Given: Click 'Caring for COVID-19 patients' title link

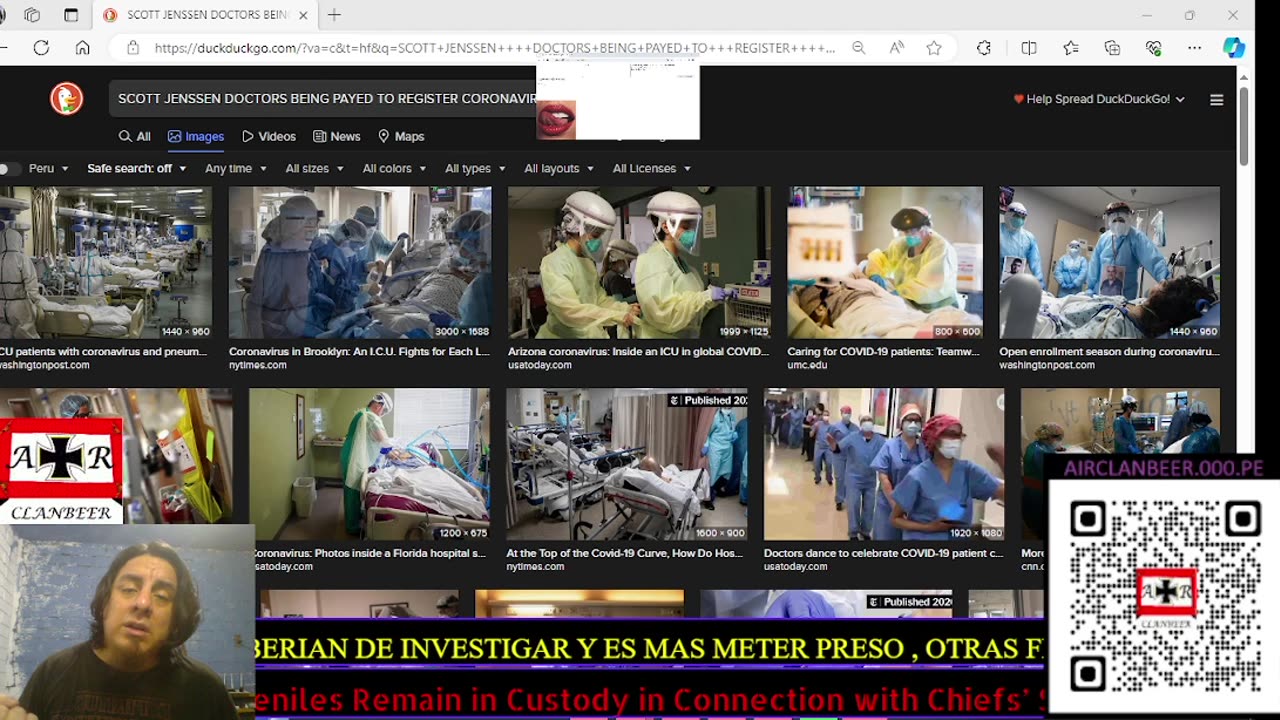Looking at the screenshot, I should [x=883, y=352].
